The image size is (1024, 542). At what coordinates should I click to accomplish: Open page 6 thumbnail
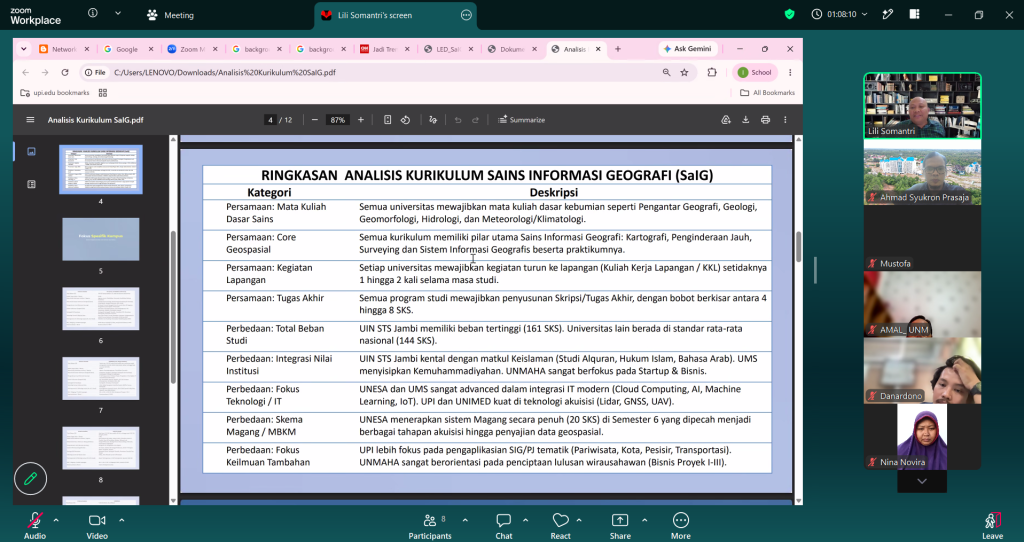click(x=101, y=309)
